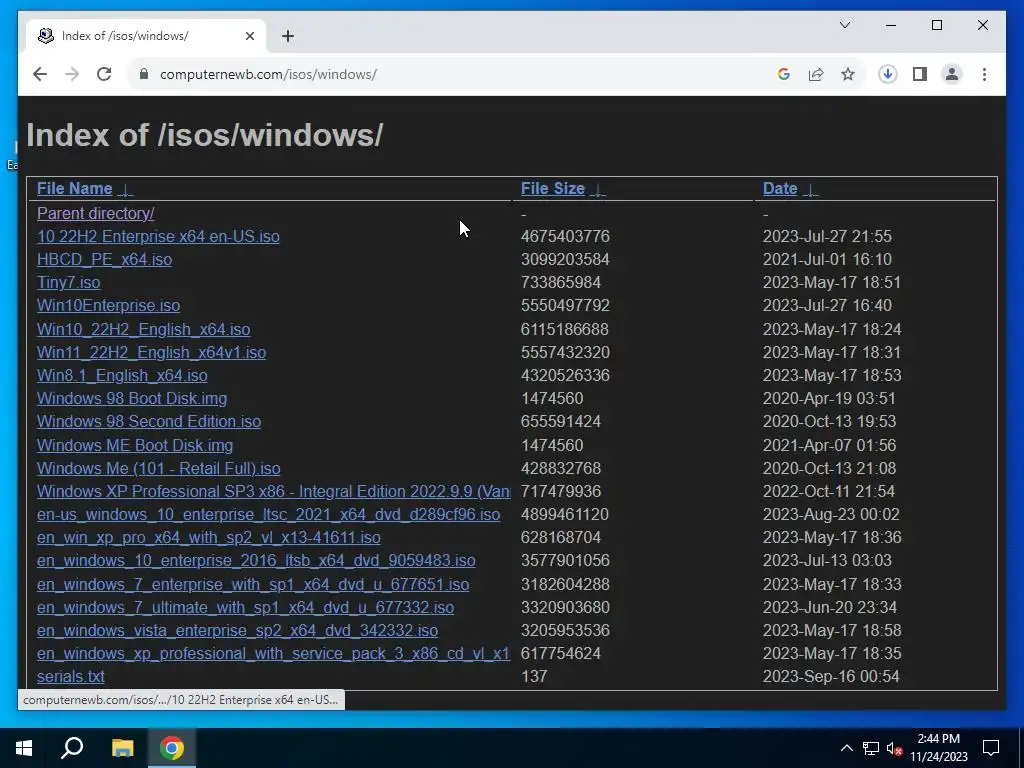
Task: Open the muted volume tray icon
Action: 894,748
